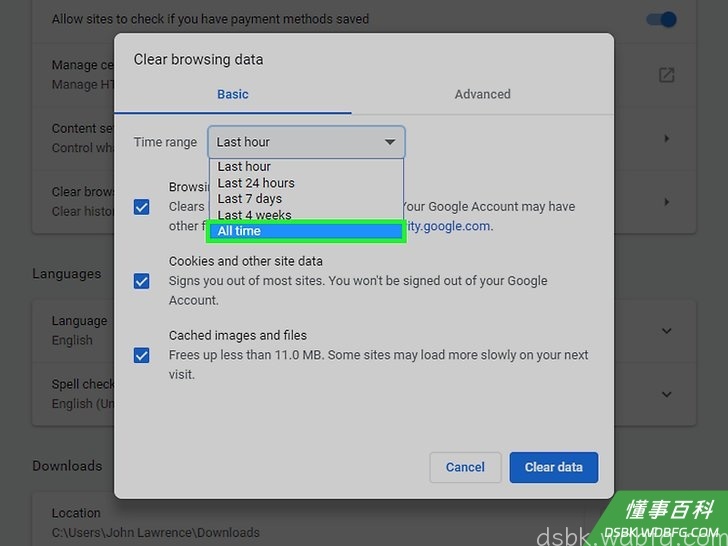Click the Downloads section heading

pyautogui.click(x=67, y=466)
